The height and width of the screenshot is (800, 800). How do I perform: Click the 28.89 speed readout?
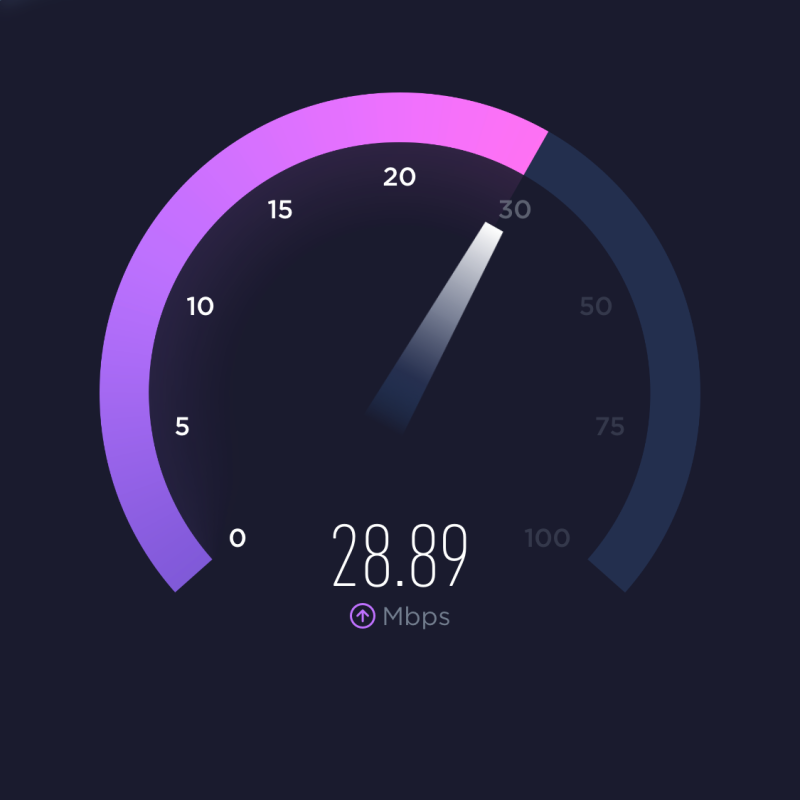pyautogui.click(x=400, y=556)
